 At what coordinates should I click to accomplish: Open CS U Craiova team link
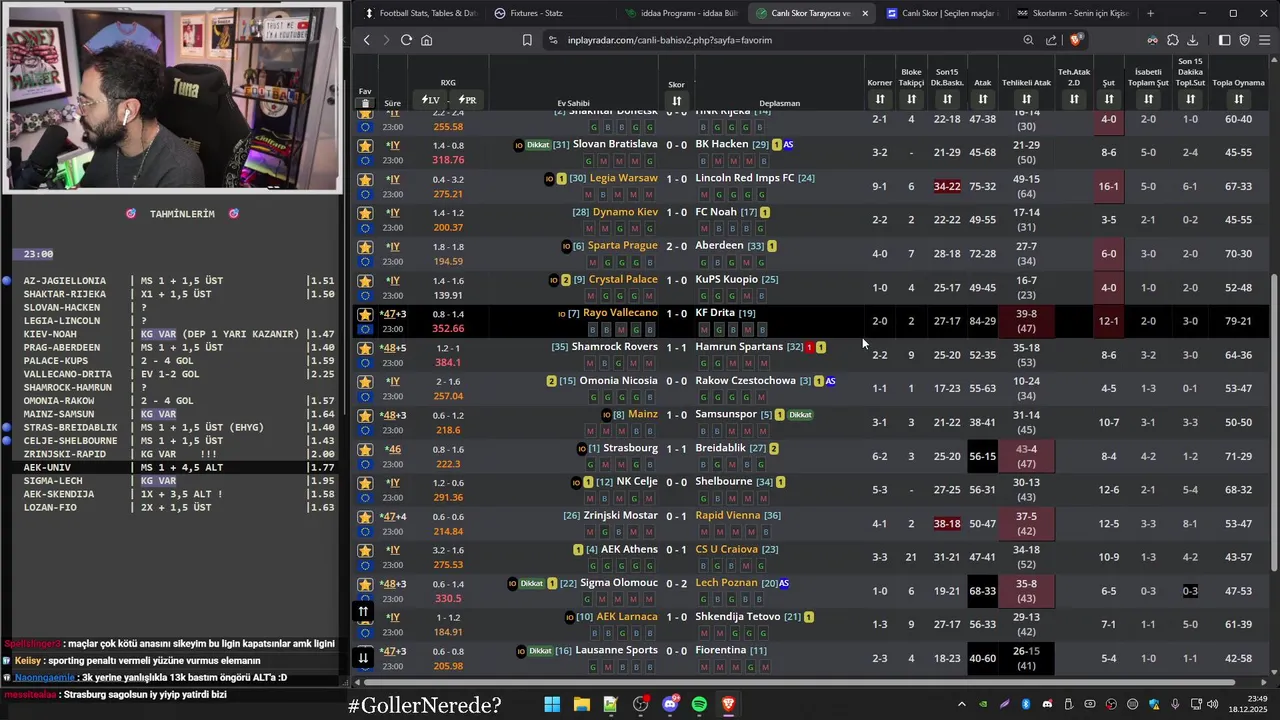pyautogui.click(x=727, y=549)
